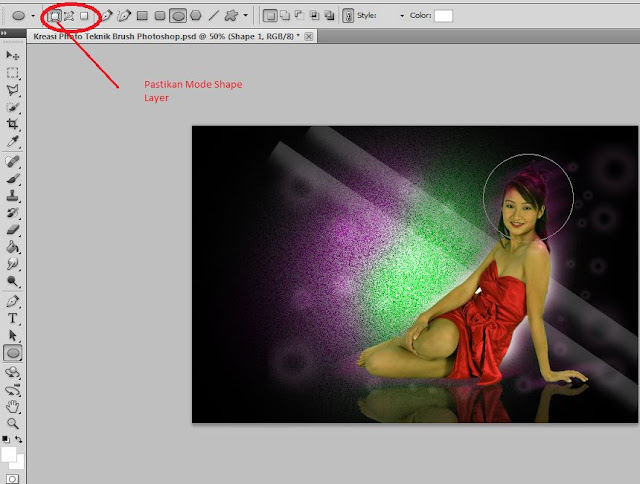Select the Blur/Smudge tool in toolbox

pyautogui.click(x=13, y=264)
